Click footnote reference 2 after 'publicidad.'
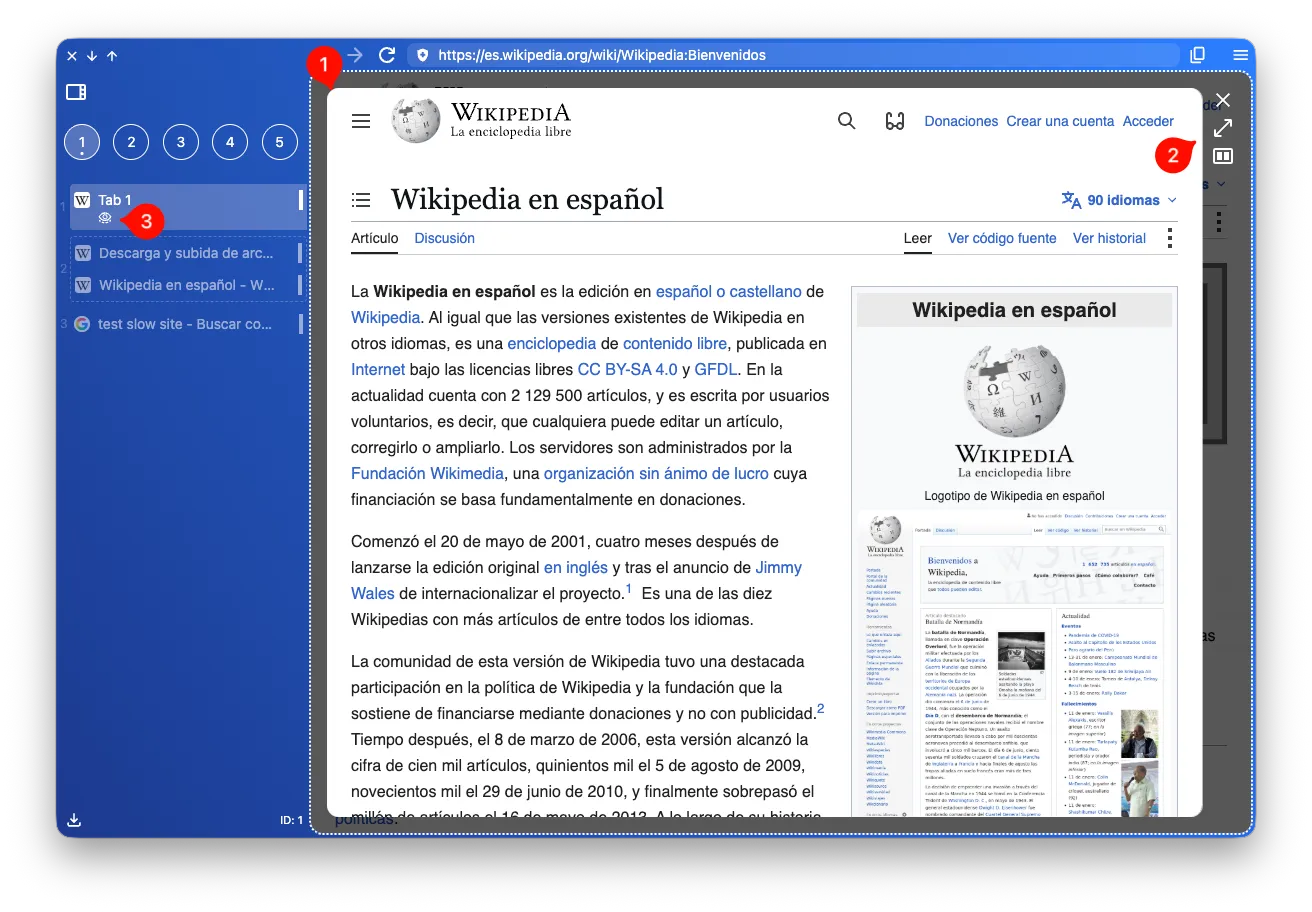The width and height of the screenshot is (1312, 912). (821, 709)
